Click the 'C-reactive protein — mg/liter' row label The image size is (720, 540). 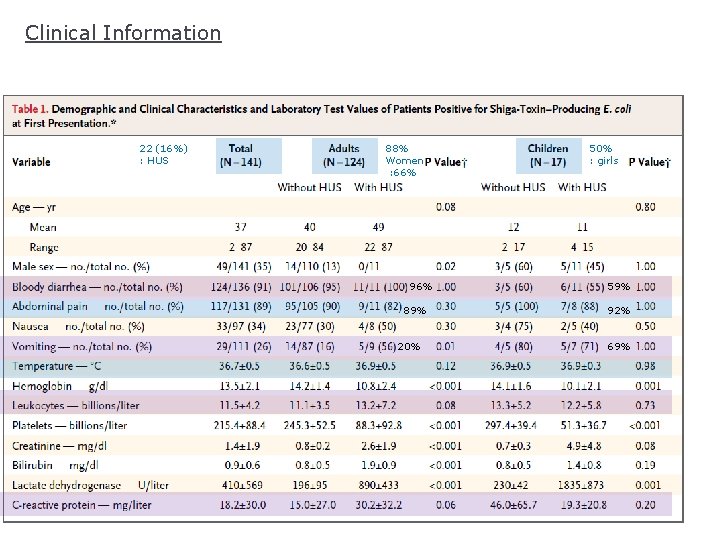[82, 505]
